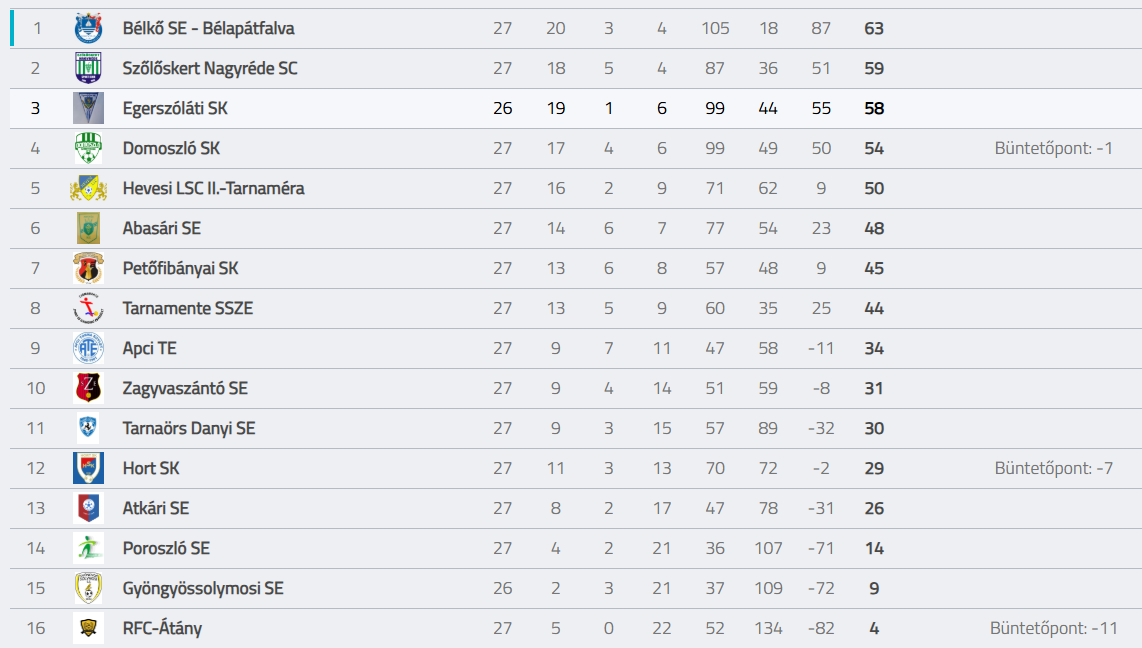Click Bélkő SE's 63 points value
The image size is (1142, 648).
click(x=874, y=28)
